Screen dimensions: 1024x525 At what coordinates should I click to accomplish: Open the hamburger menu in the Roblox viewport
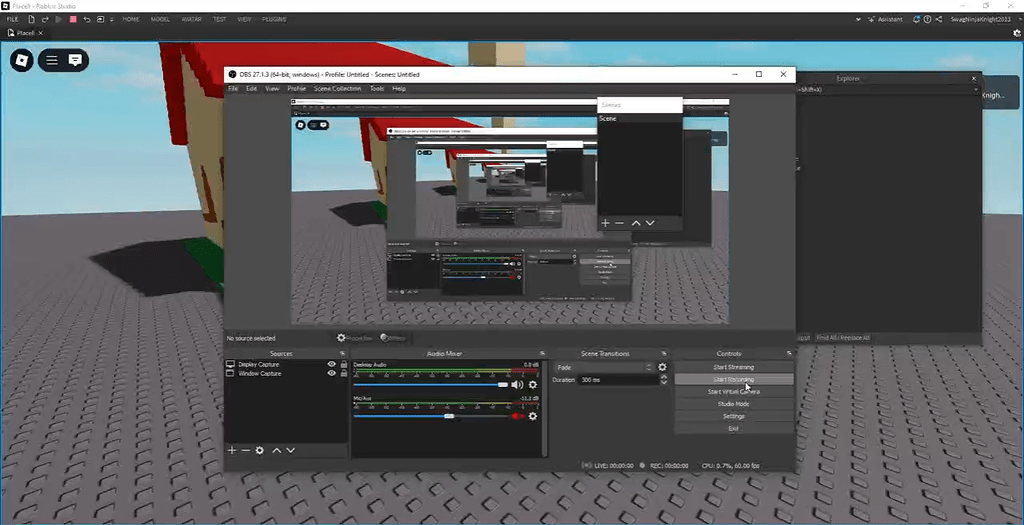(x=52, y=60)
